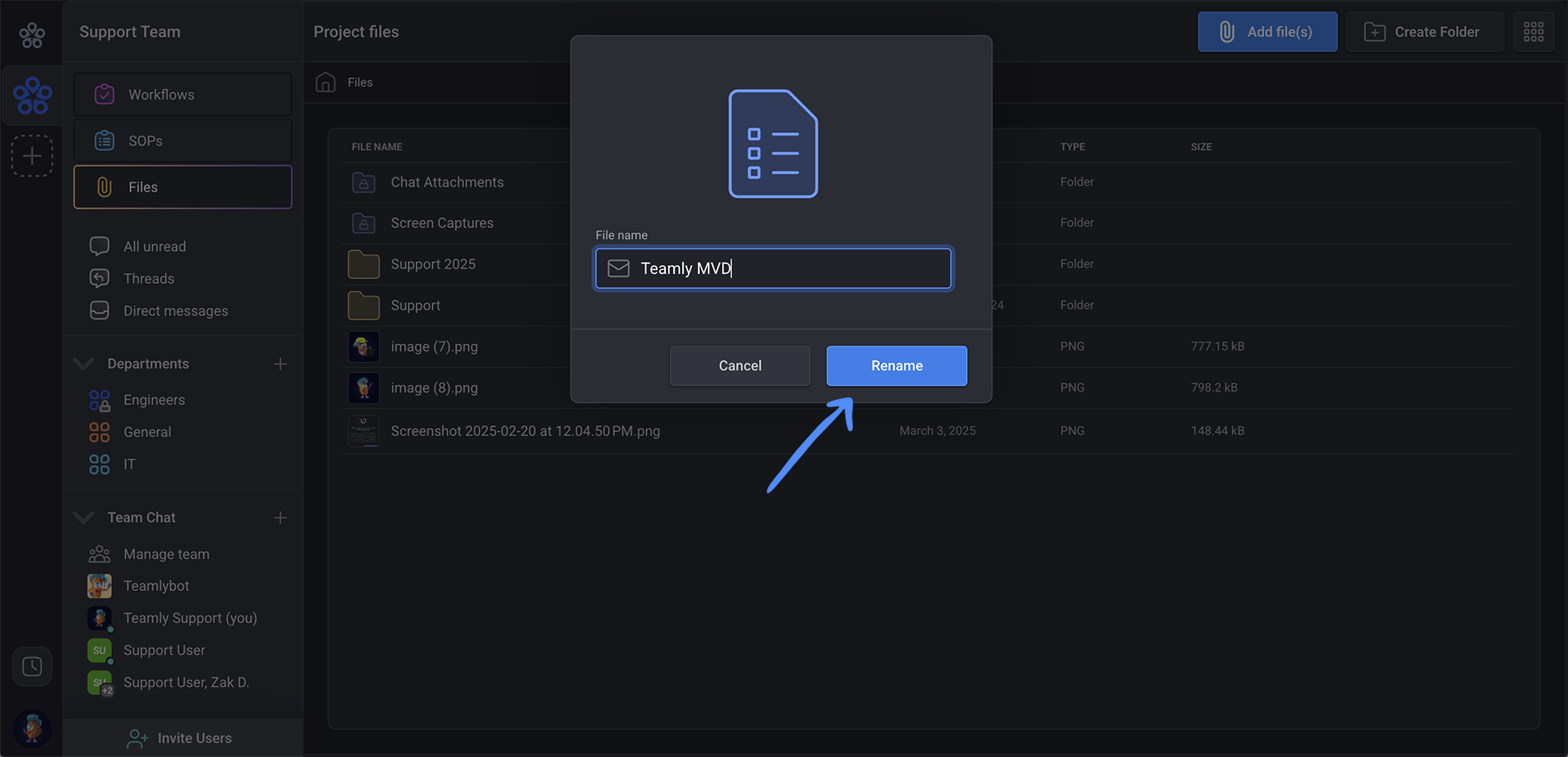
Task: Open the Support folder
Action: tap(416, 305)
